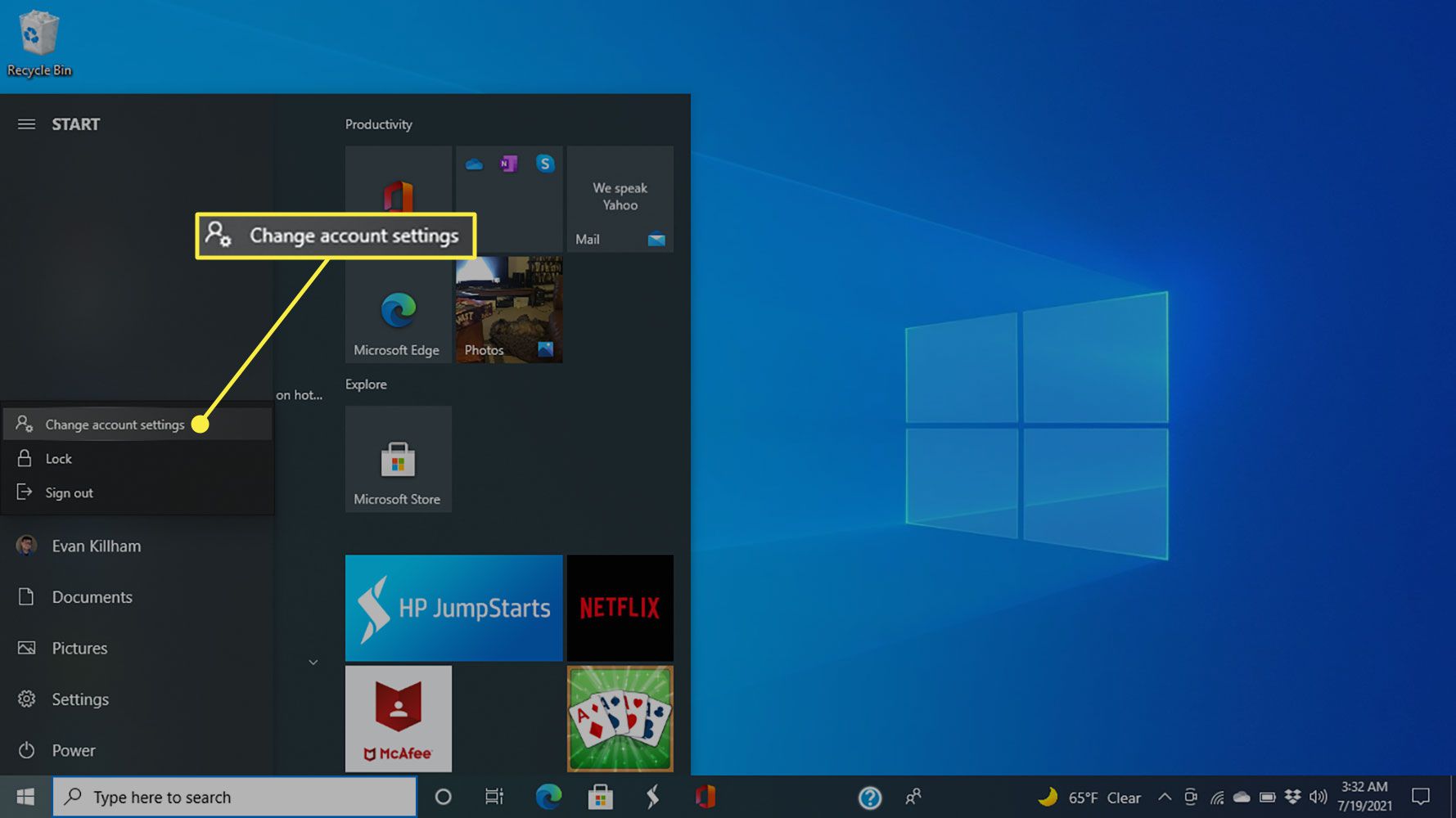
Task: Open the Office tile in Productivity
Action: click(399, 199)
